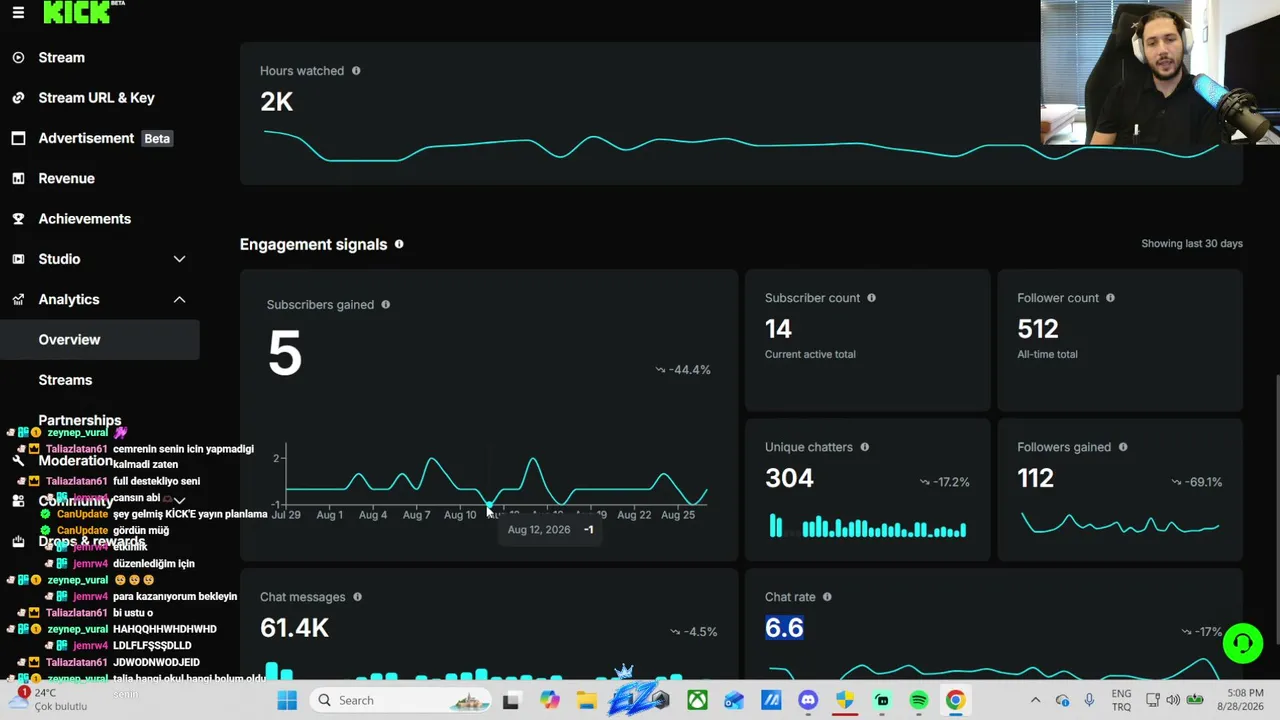The width and height of the screenshot is (1280, 720).
Task: Open Windows Security shield on the taskbar
Action: [845, 700]
